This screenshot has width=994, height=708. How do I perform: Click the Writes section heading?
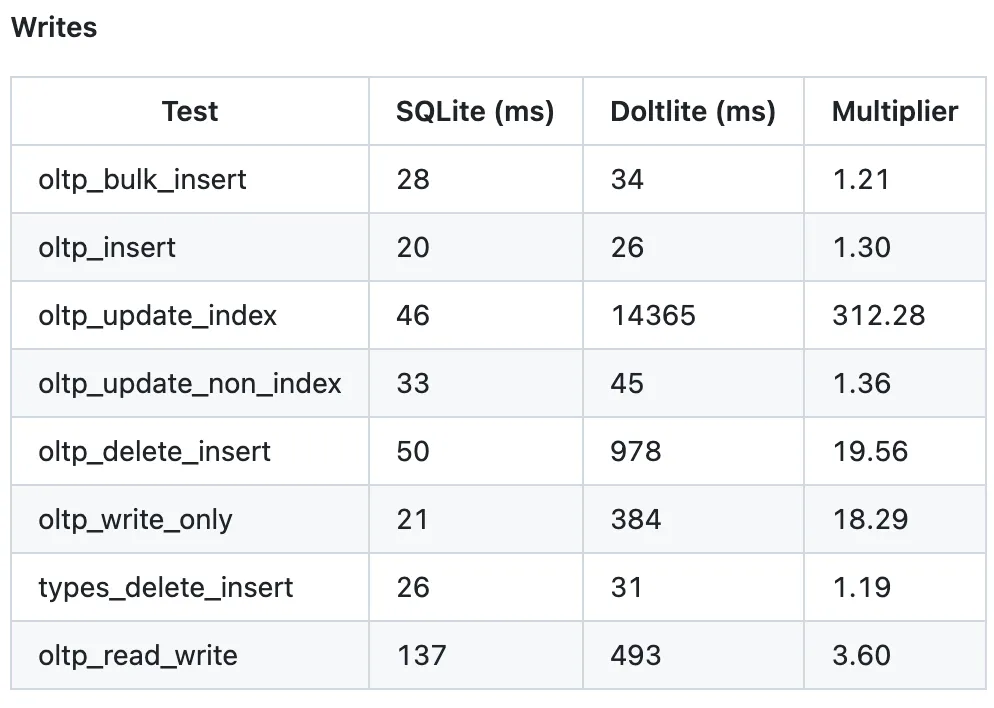point(54,28)
